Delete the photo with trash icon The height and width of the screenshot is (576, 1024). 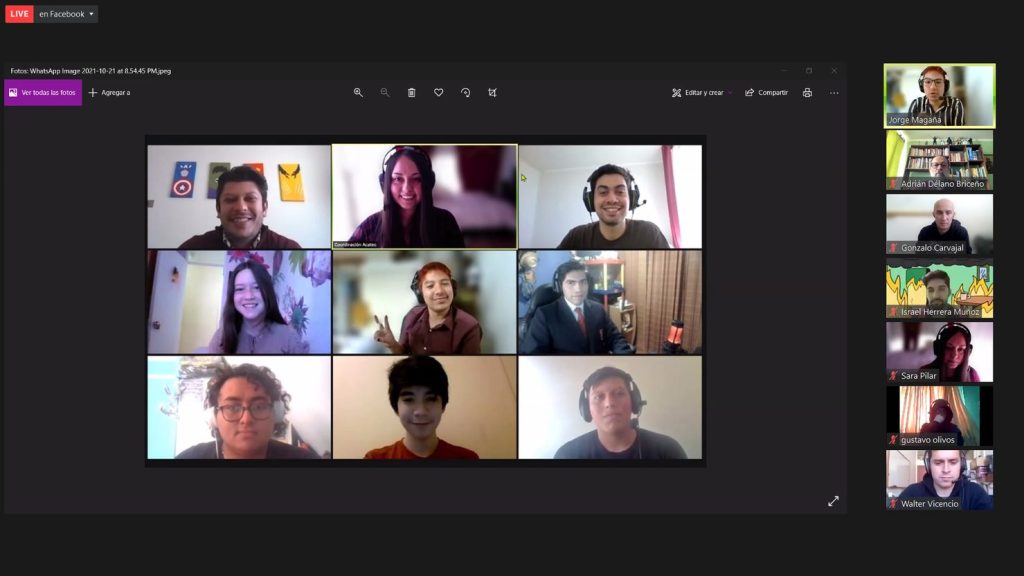[x=411, y=93]
